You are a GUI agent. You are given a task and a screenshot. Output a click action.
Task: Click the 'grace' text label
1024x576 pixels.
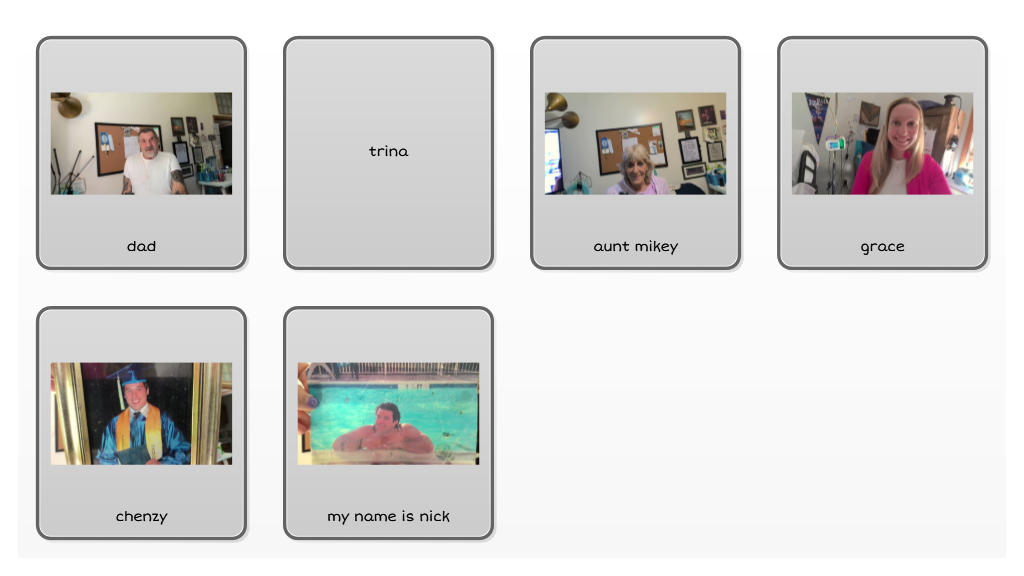pyautogui.click(x=882, y=247)
